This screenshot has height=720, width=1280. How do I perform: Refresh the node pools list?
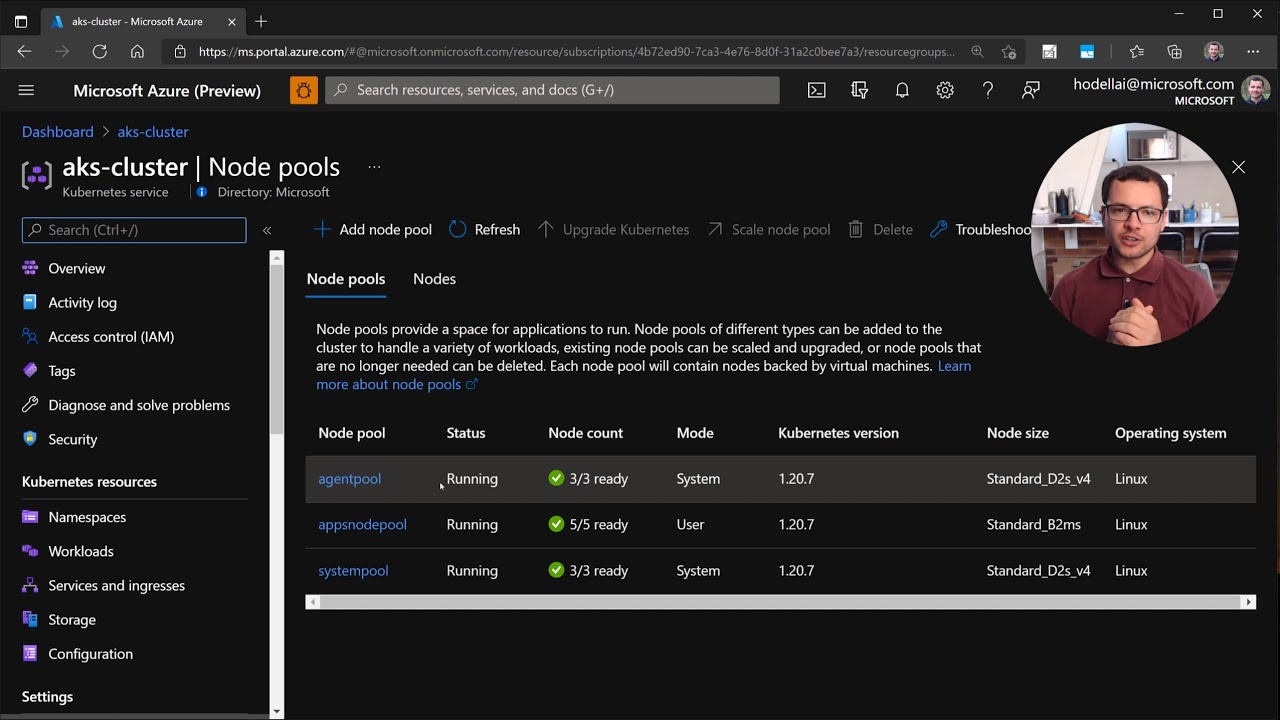(x=485, y=230)
